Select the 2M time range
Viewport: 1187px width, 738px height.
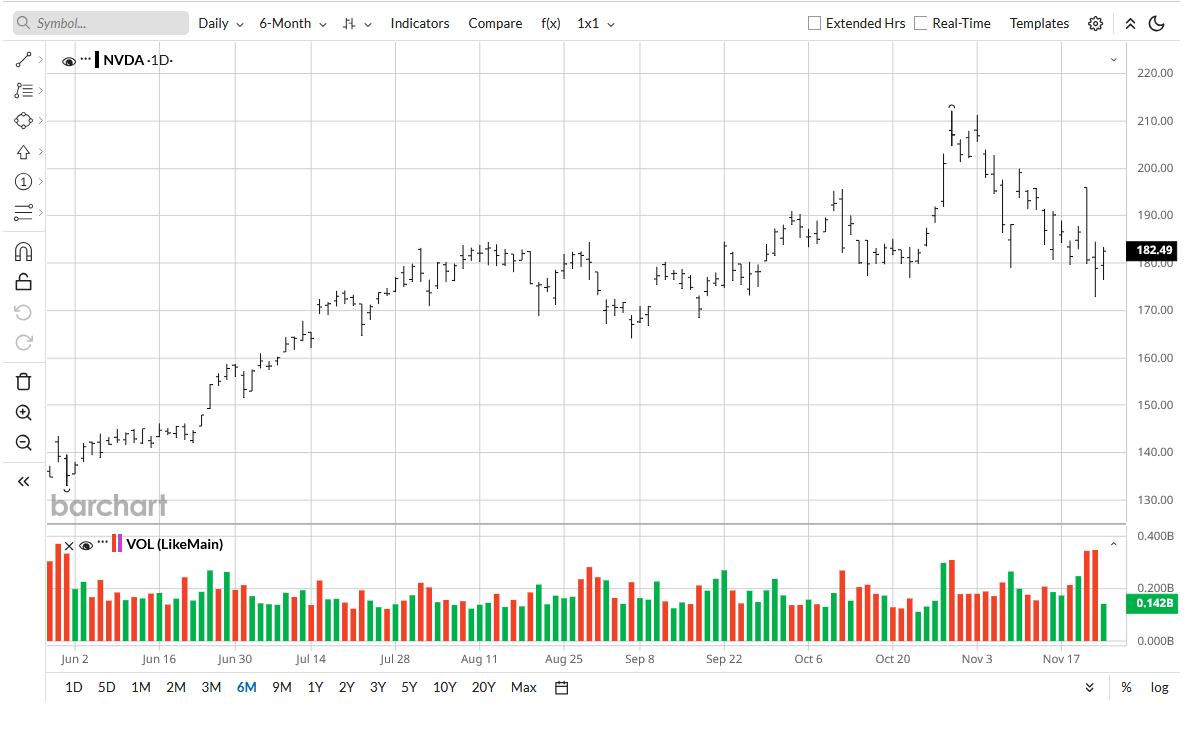[176, 688]
